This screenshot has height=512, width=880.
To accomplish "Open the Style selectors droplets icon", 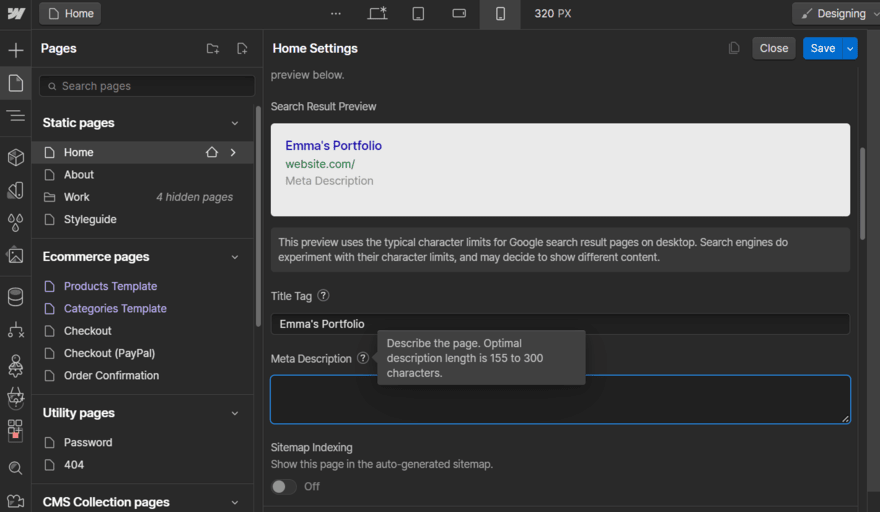I will [x=16, y=223].
